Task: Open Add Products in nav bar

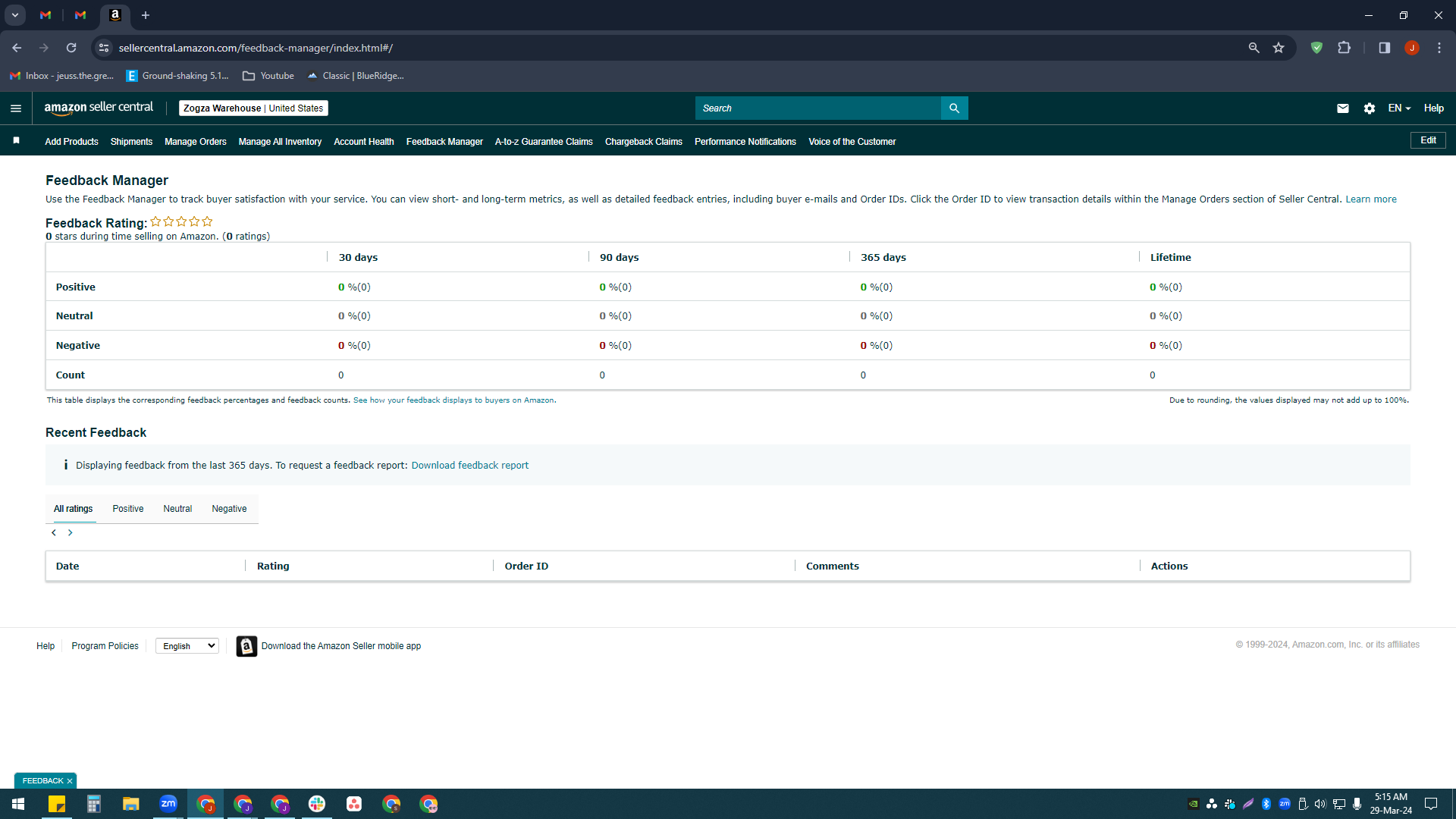Action: click(x=71, y=142)
